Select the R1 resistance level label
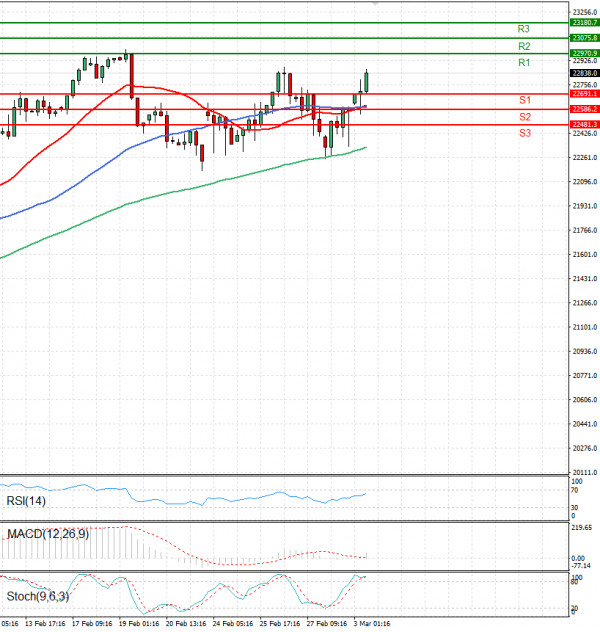 click(524, 63)
